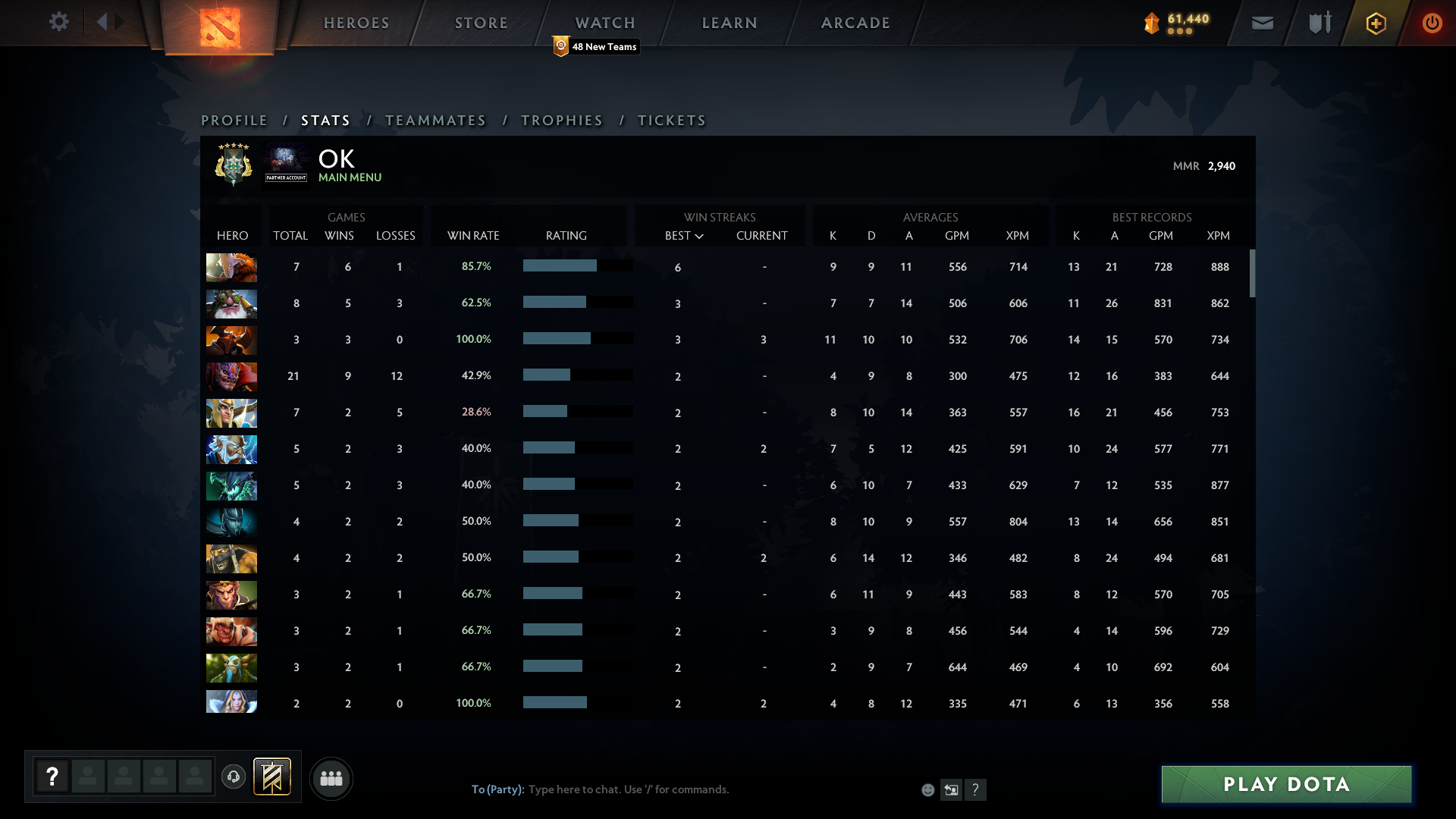Open the ARCADE menu
This screenshot has width=1456, height=819.
[854, 23]
